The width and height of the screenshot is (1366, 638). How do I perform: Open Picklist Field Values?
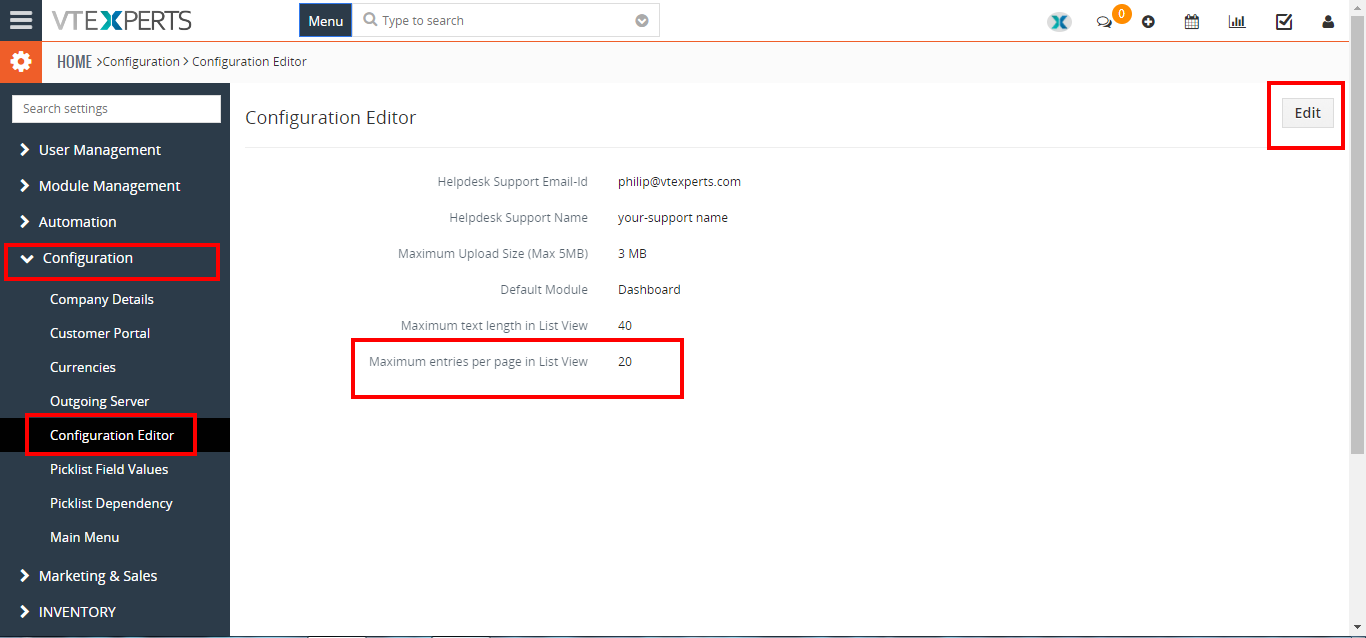109,469
